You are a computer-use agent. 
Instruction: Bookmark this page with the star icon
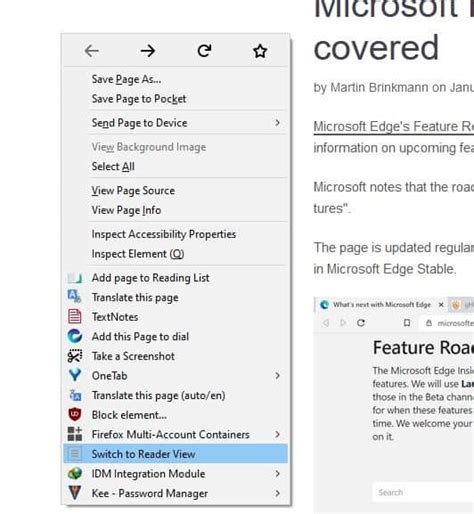(x=260, y=51)
